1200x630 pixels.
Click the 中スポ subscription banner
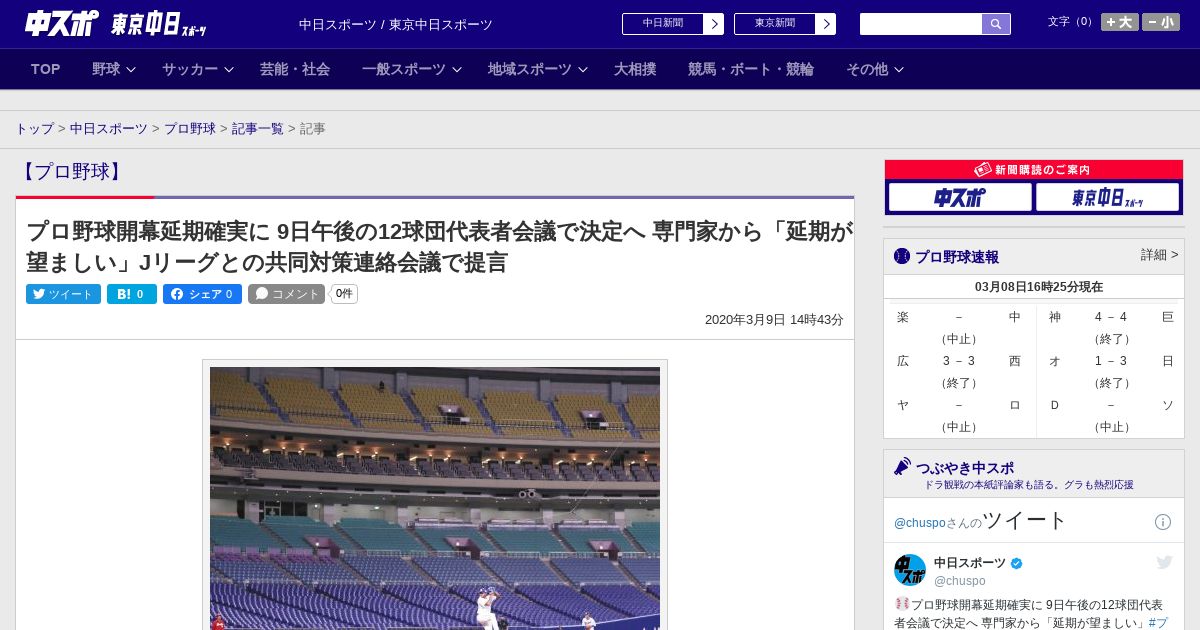pyautogui.click(x=960, y=197)
